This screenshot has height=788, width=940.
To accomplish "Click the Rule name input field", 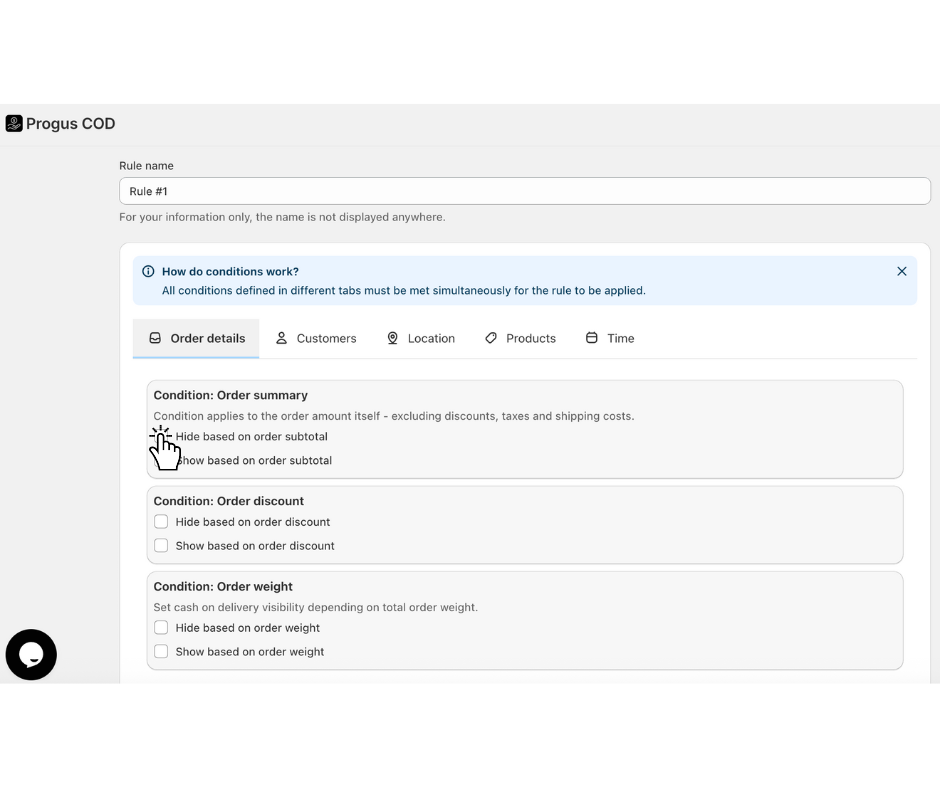I will 525,191.
